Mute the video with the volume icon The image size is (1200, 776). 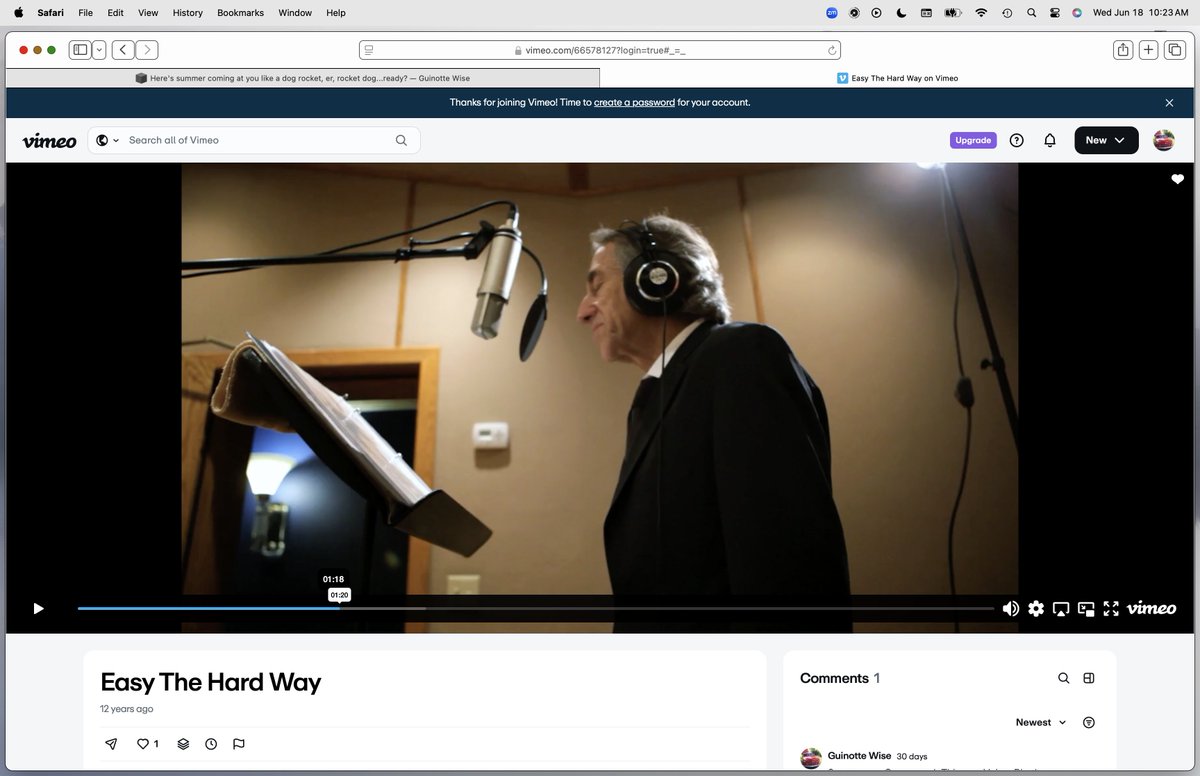[1011, 608]
